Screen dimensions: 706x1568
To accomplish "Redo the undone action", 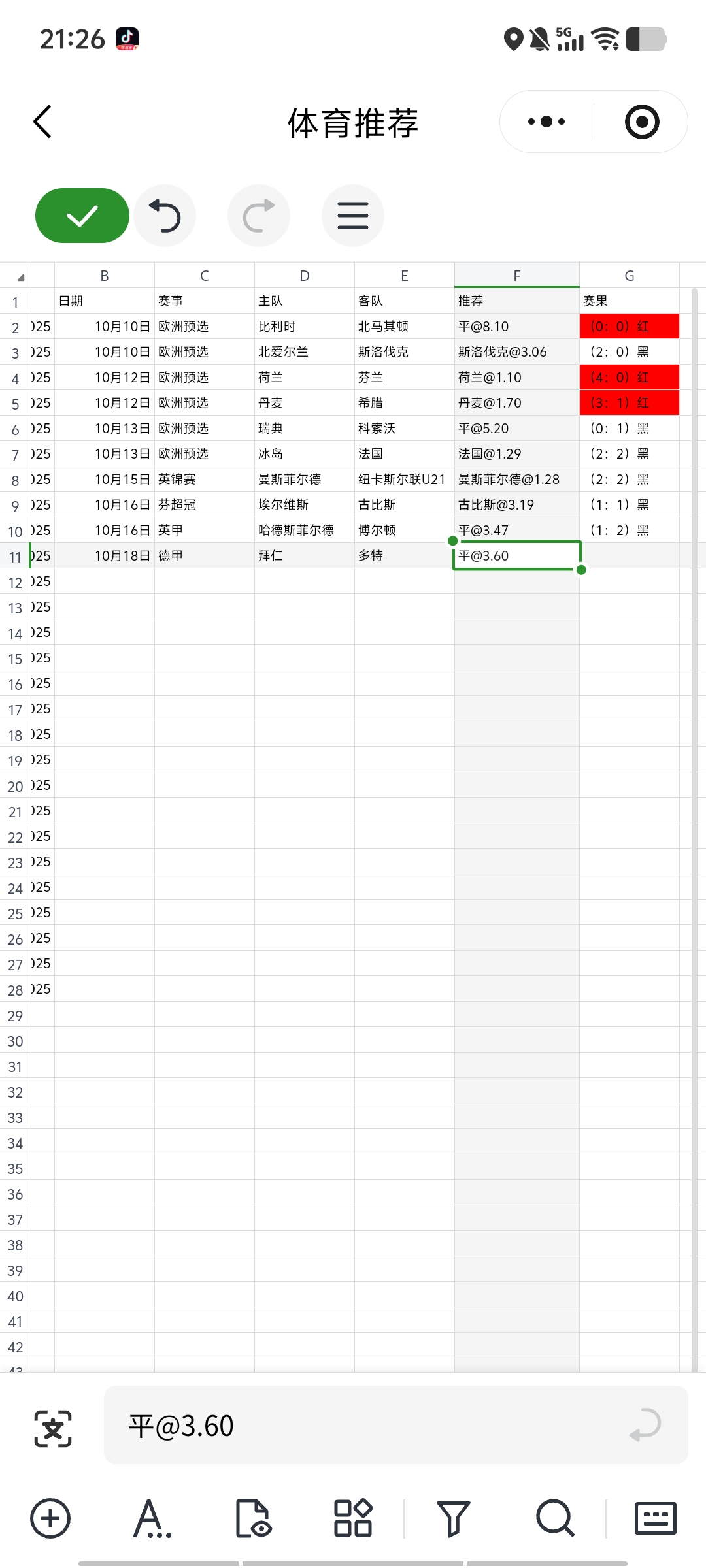I will (x=259, y=216).
